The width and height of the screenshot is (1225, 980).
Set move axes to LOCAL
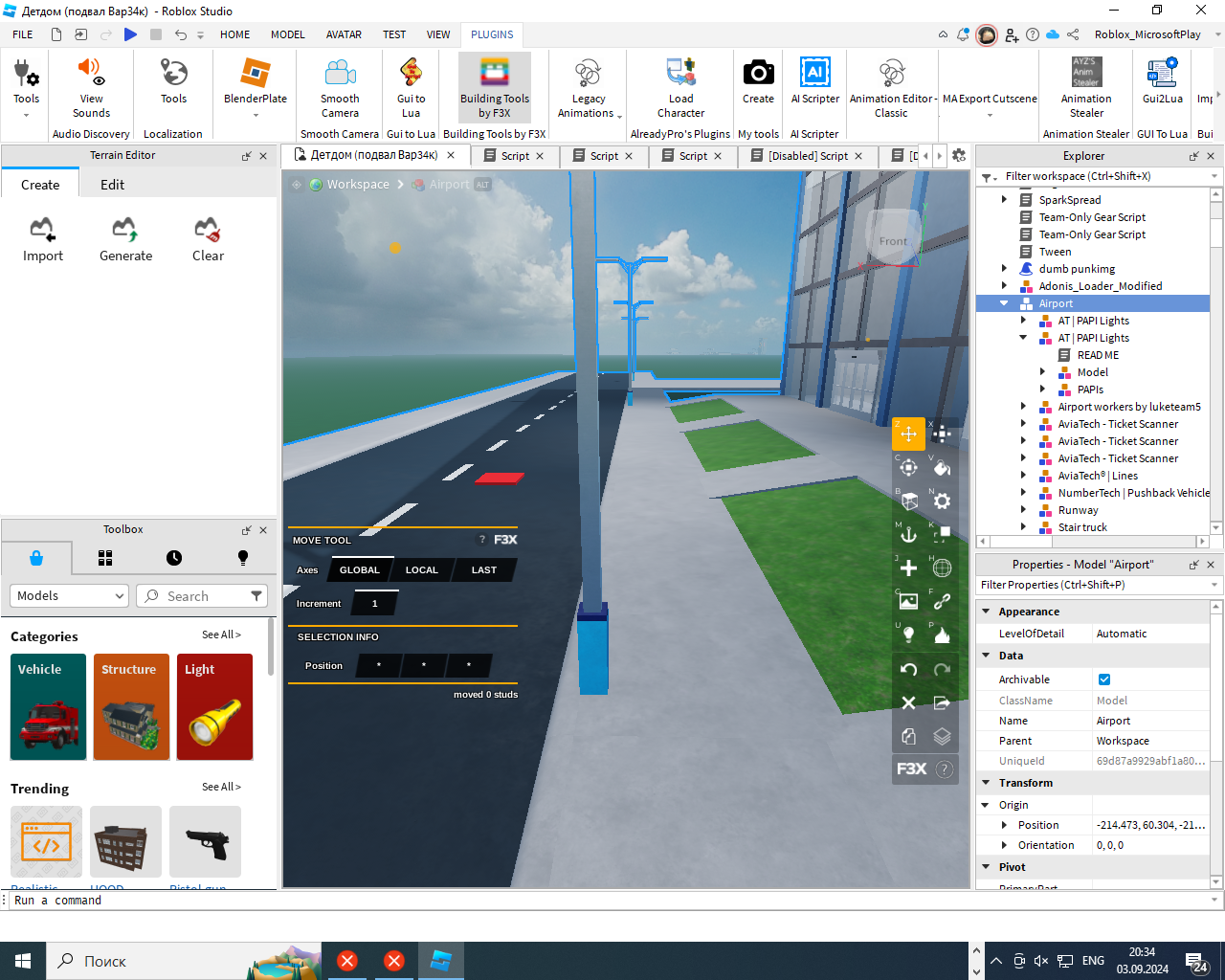click(x=421, y=570)
